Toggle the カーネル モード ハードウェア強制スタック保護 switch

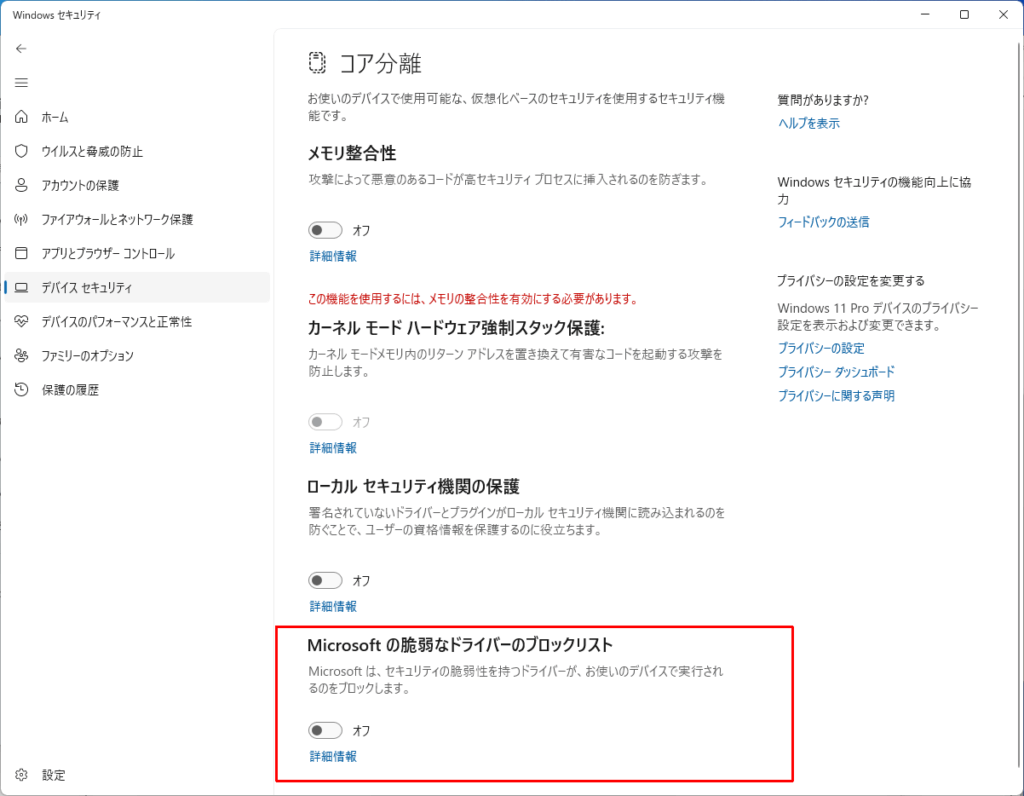325,422
